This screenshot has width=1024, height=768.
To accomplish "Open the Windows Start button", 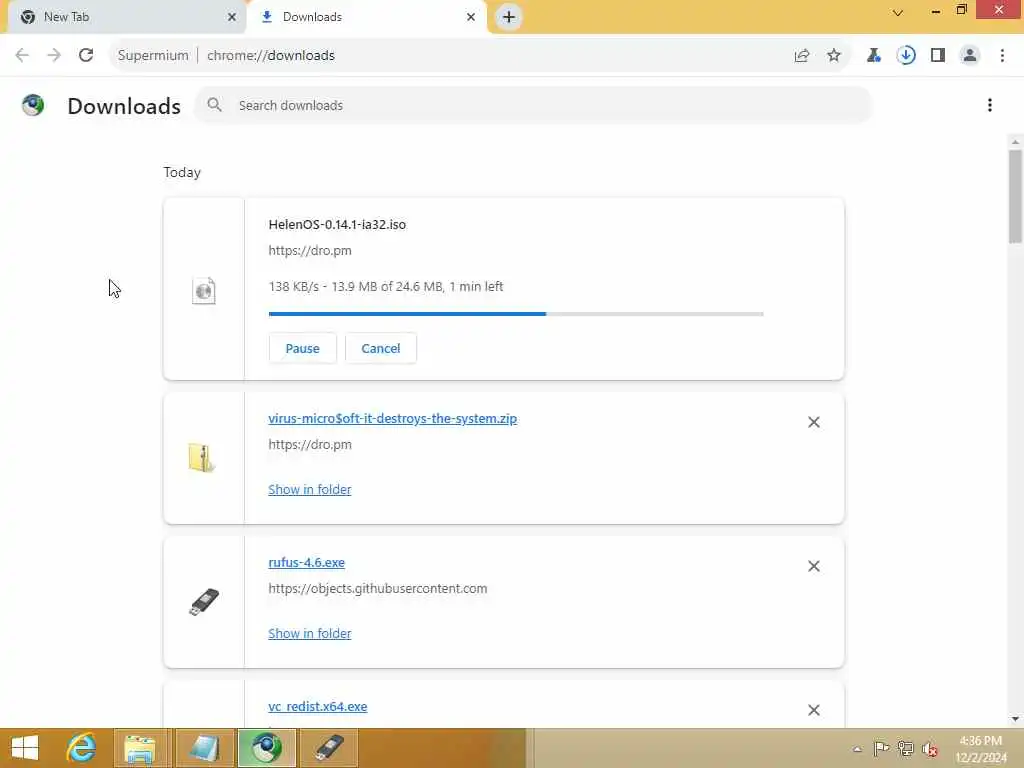I will [25, 748].
